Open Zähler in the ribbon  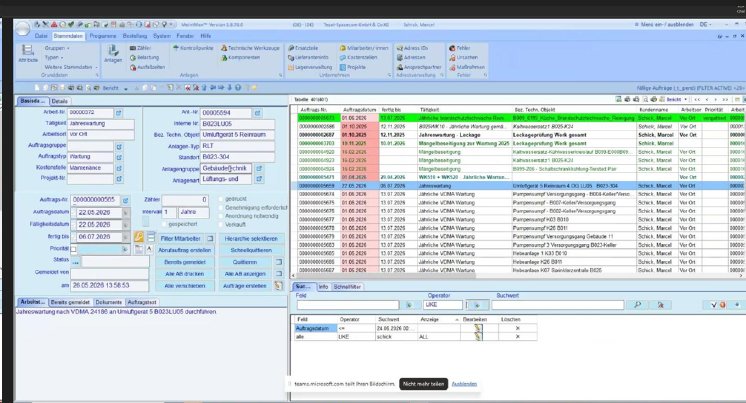click(140, 48)
